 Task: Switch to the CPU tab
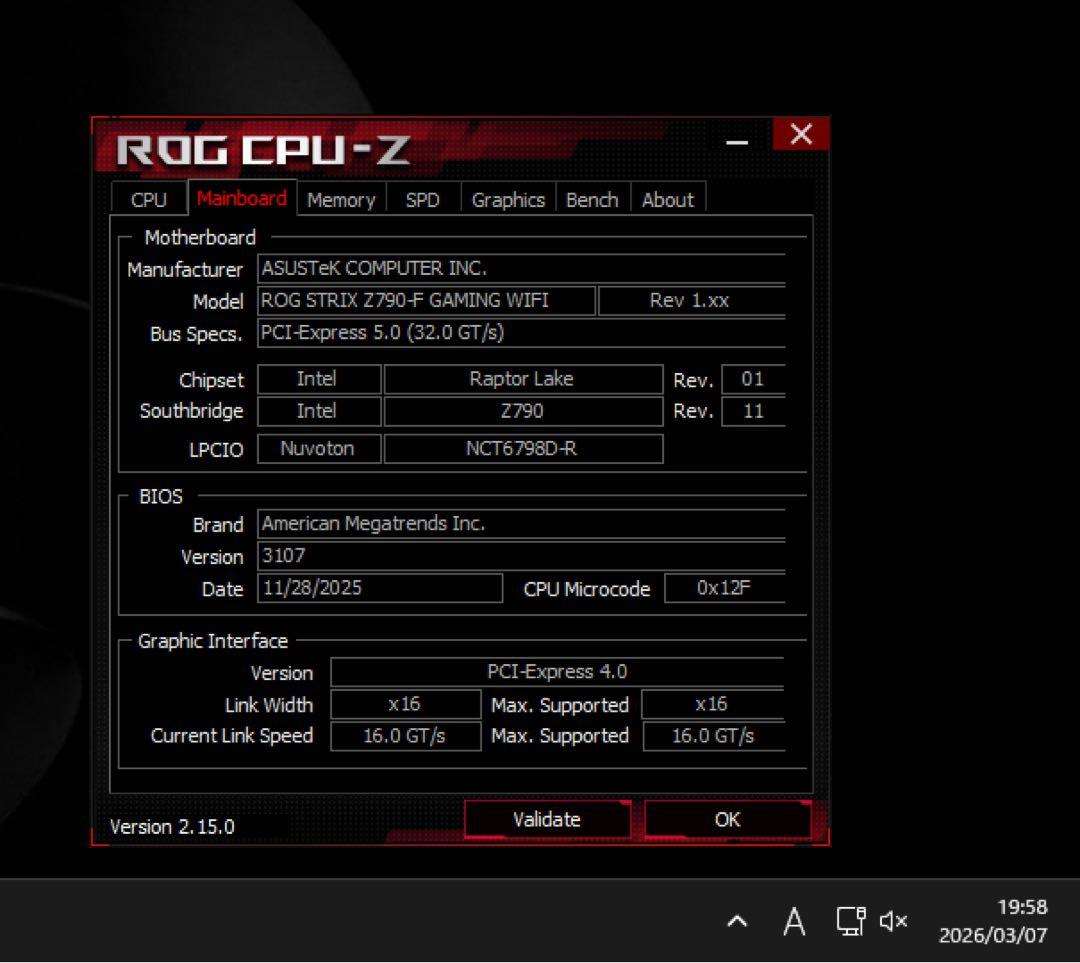[x=149, y=200]
